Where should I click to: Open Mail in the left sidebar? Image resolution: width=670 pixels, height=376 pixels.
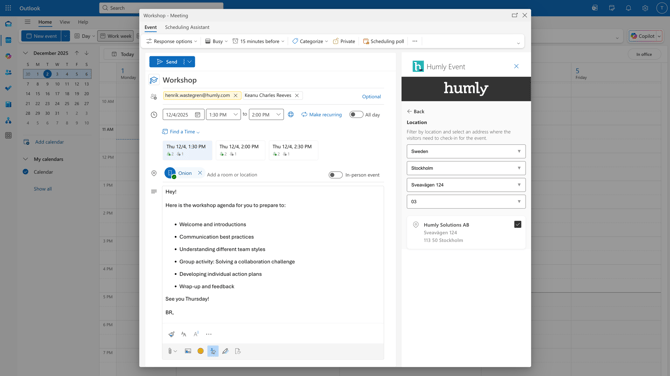click(x=8, y=24)
